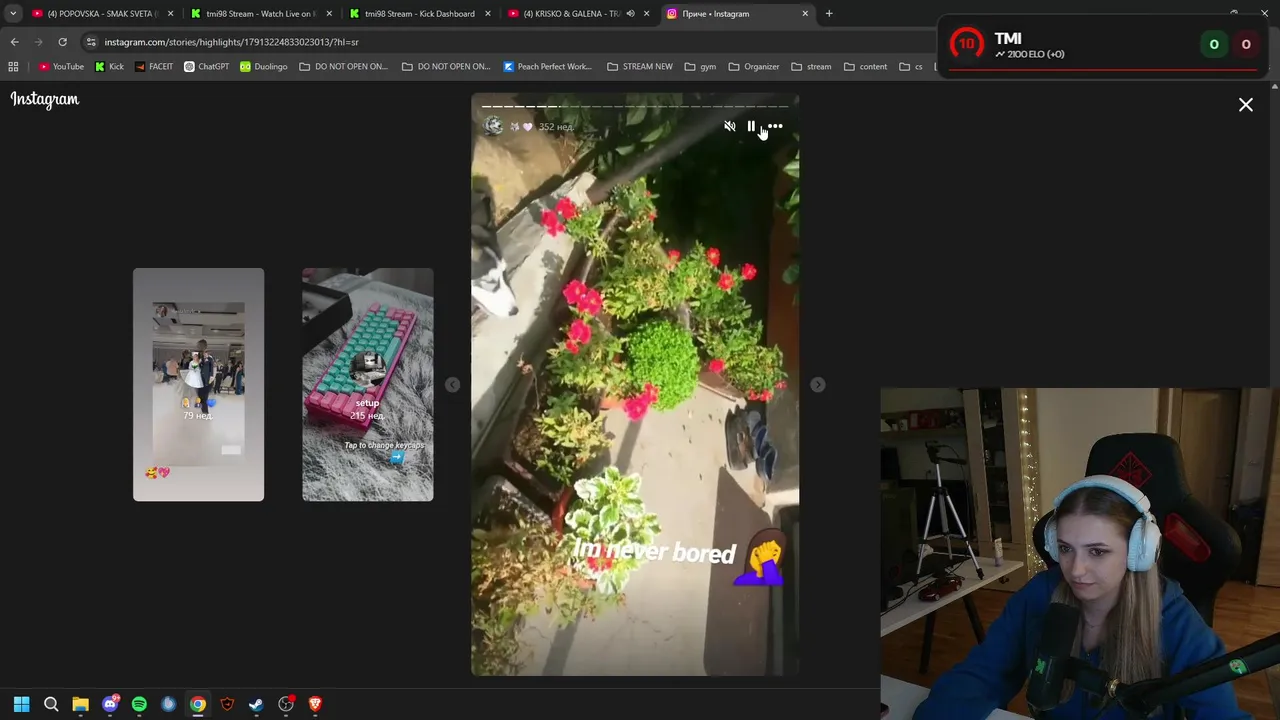This screenshot has width=1280, height=720.
Task: Open OBS Studio from the taskbar
Action: [286, 704]
